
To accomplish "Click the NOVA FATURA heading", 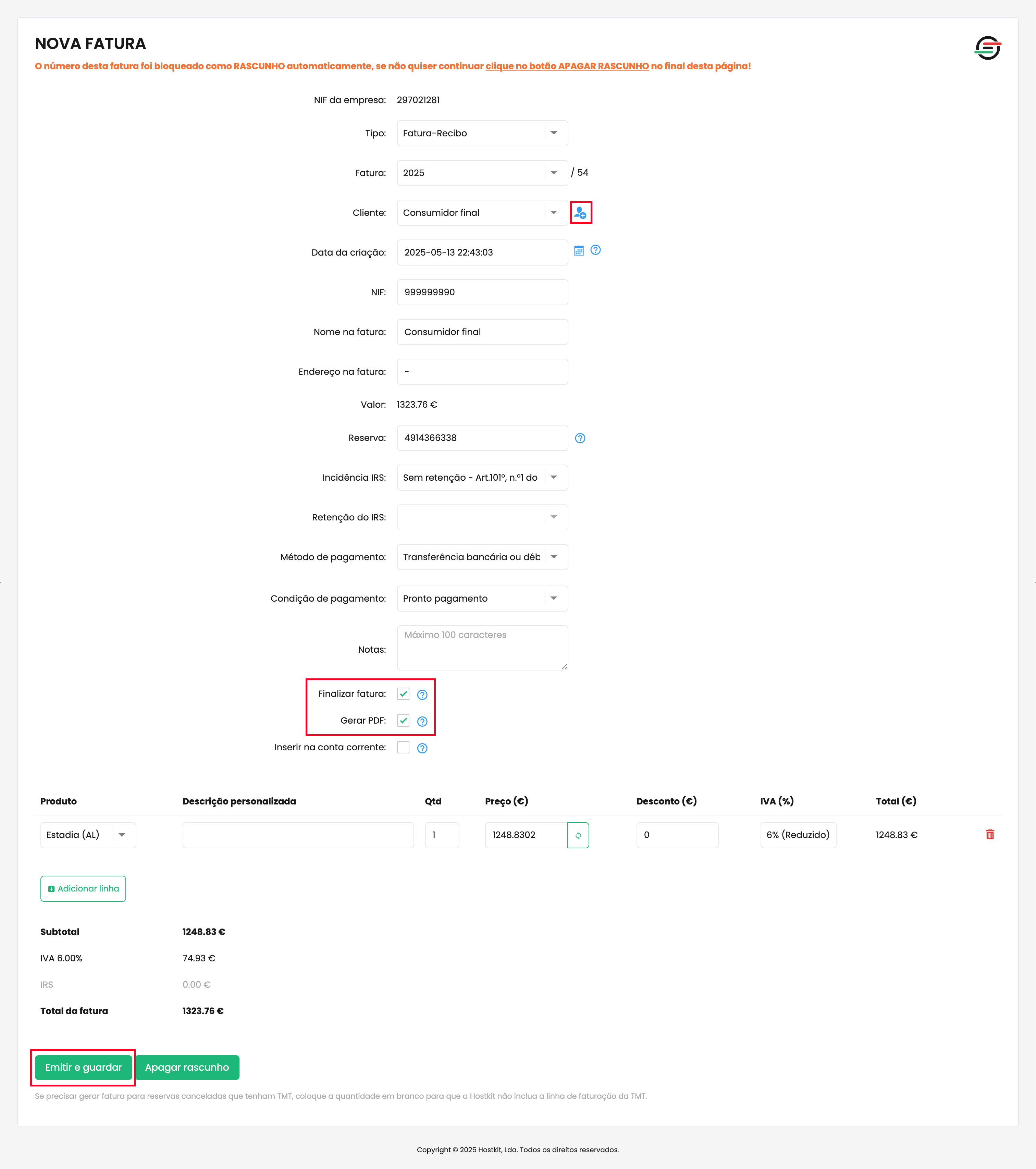I will 90,44.
